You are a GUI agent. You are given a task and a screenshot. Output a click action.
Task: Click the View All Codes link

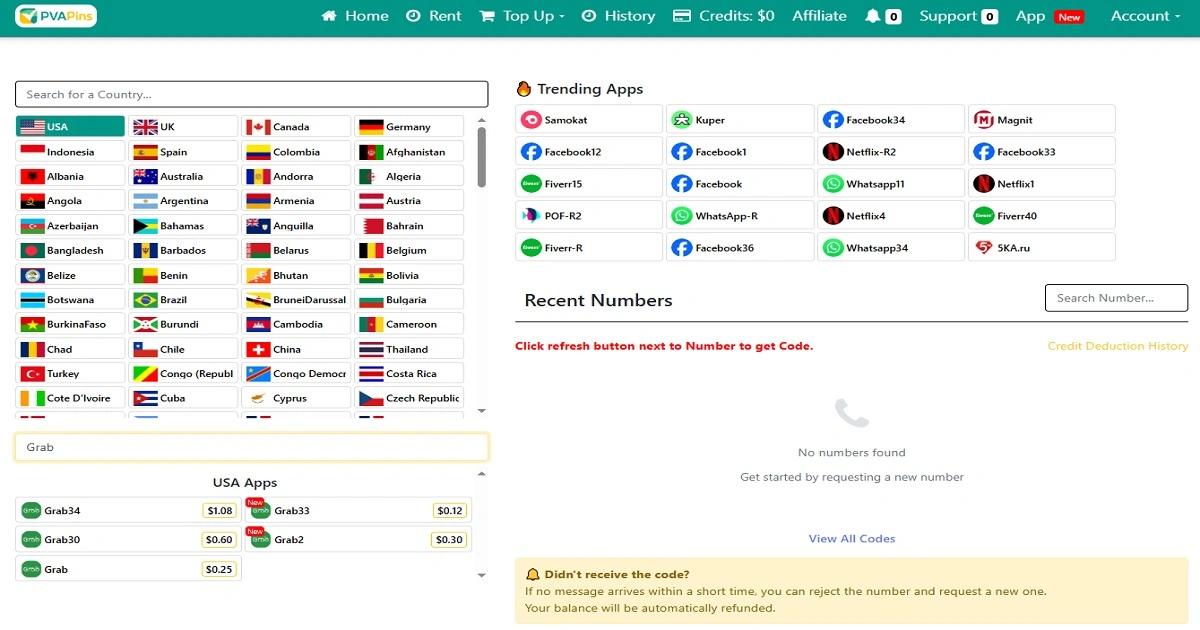(x=852, y=538)
